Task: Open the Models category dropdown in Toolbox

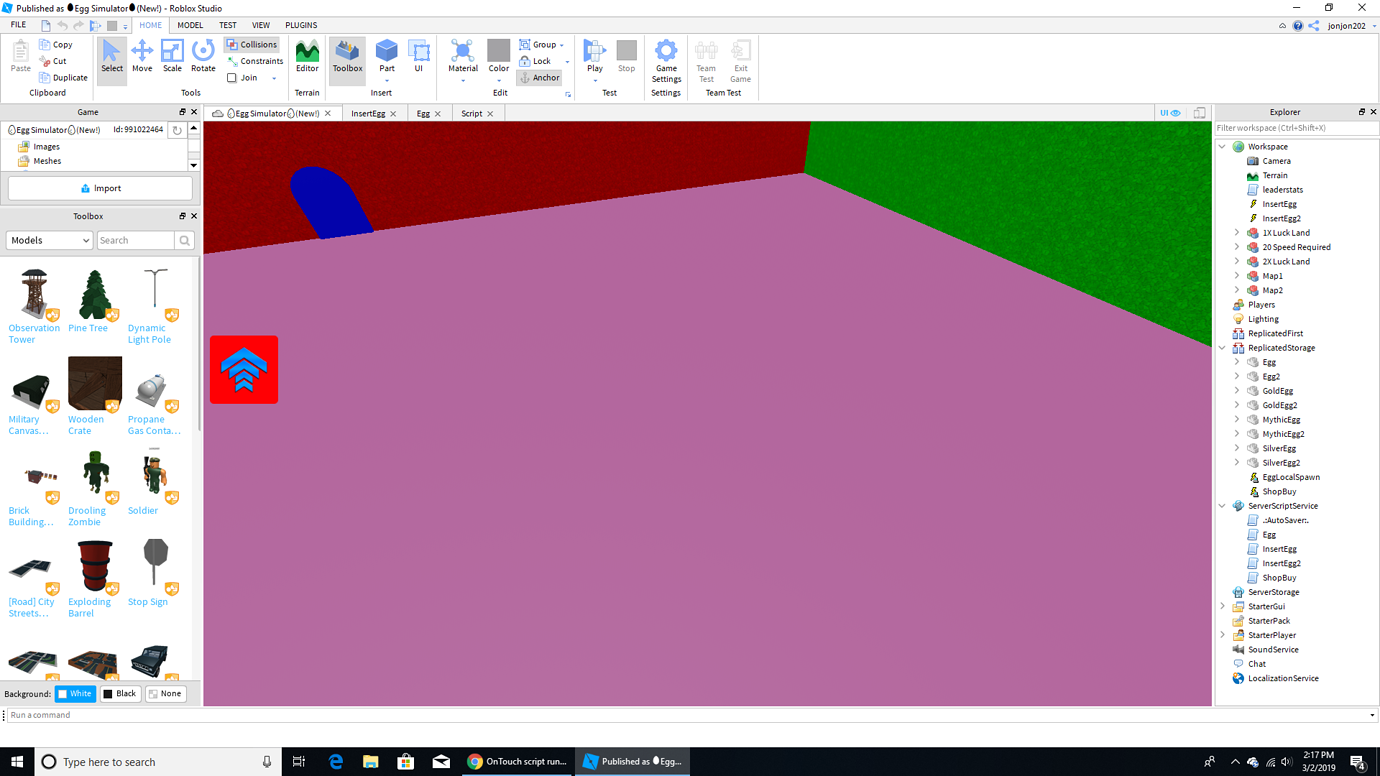Action: coord(48,240)
